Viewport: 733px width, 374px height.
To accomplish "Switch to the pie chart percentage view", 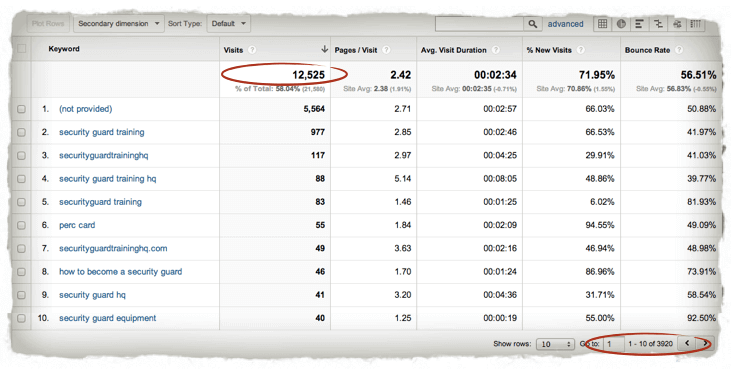I will (621, 24).
